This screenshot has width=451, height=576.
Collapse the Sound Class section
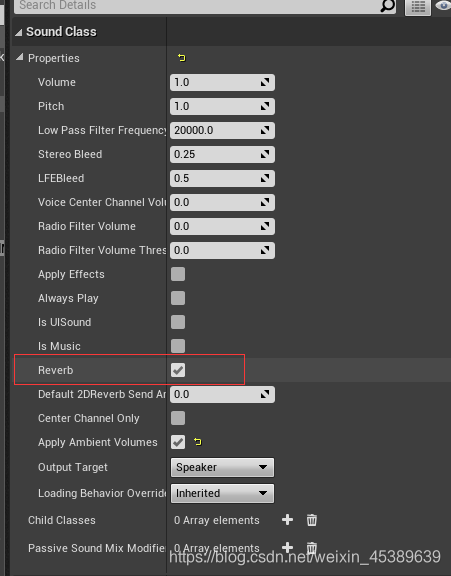coord(19,32)
